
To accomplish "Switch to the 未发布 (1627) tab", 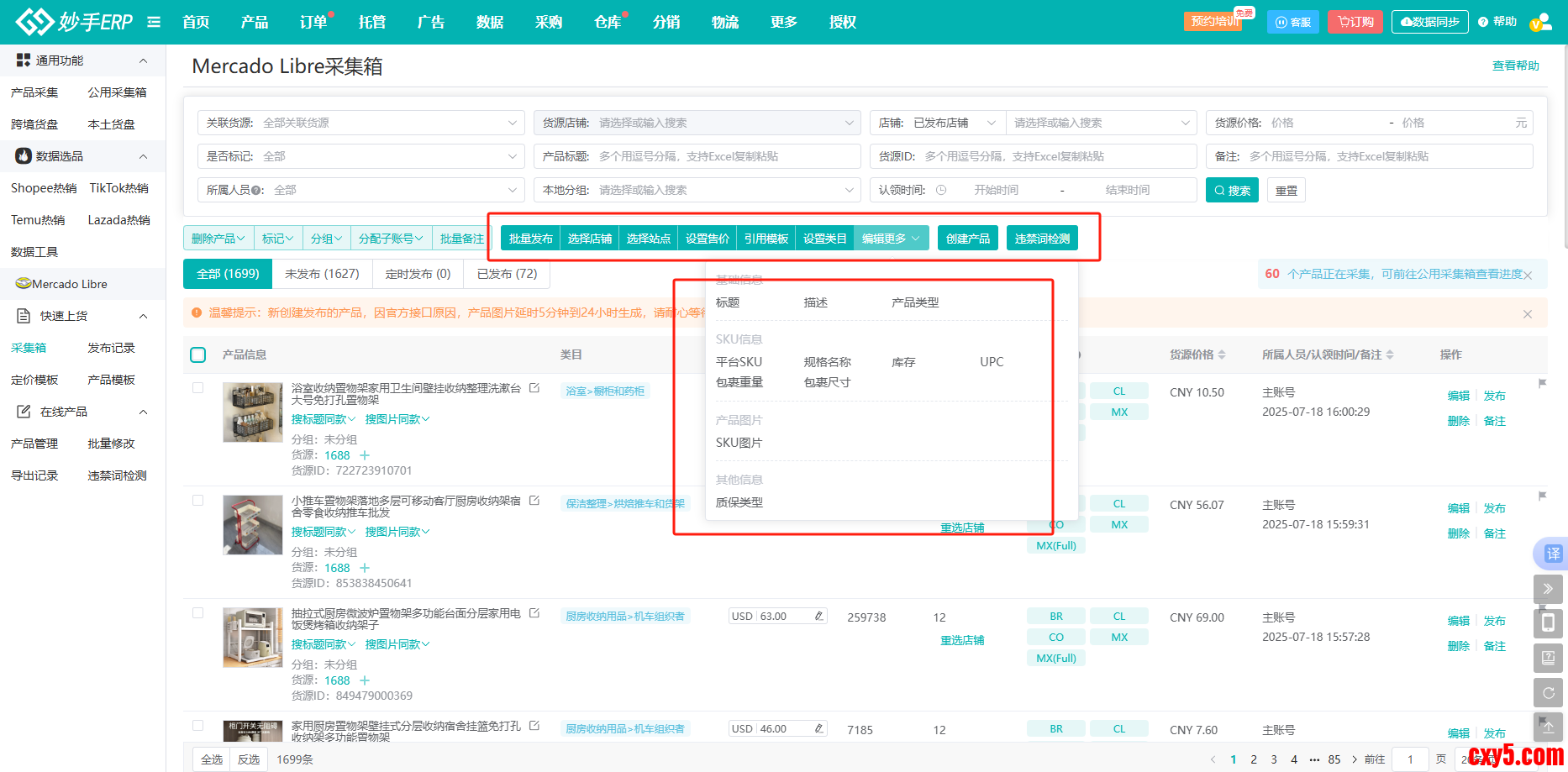I will pos(322,274).
